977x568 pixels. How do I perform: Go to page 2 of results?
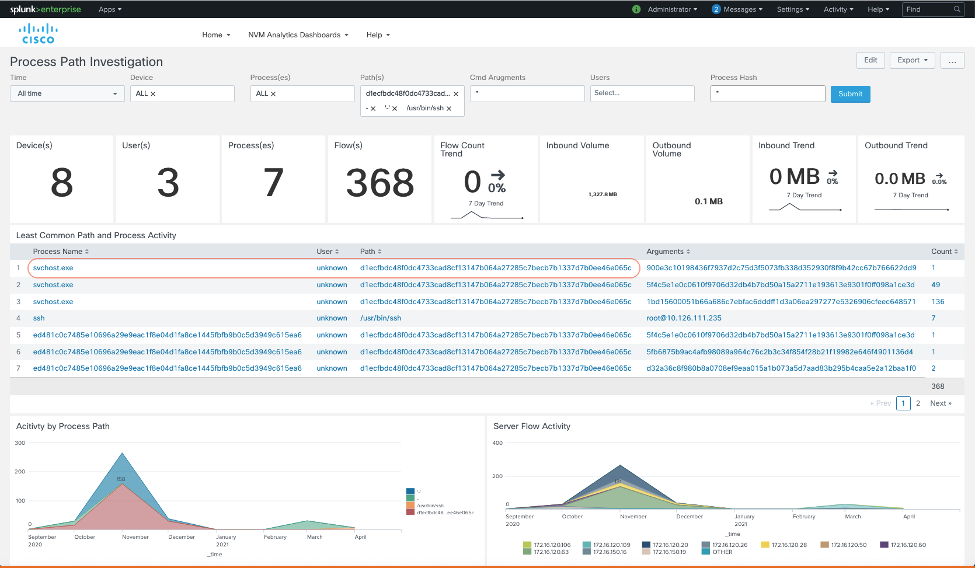tap(918, 404)
